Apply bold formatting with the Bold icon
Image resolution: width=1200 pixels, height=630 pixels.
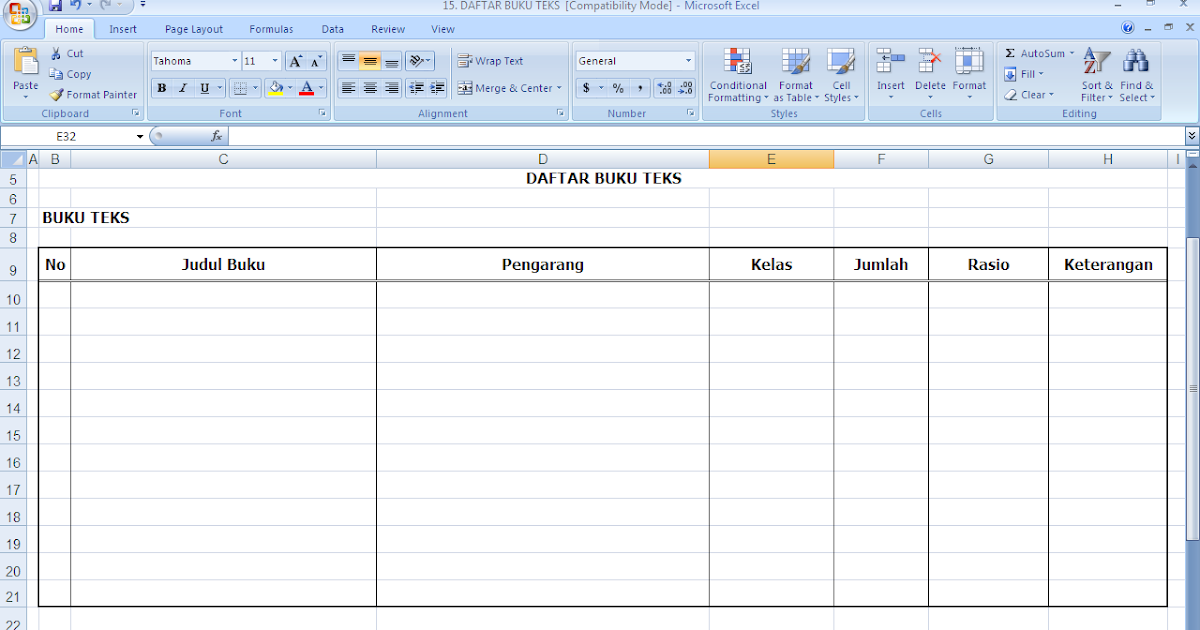[x=161, y=88]
